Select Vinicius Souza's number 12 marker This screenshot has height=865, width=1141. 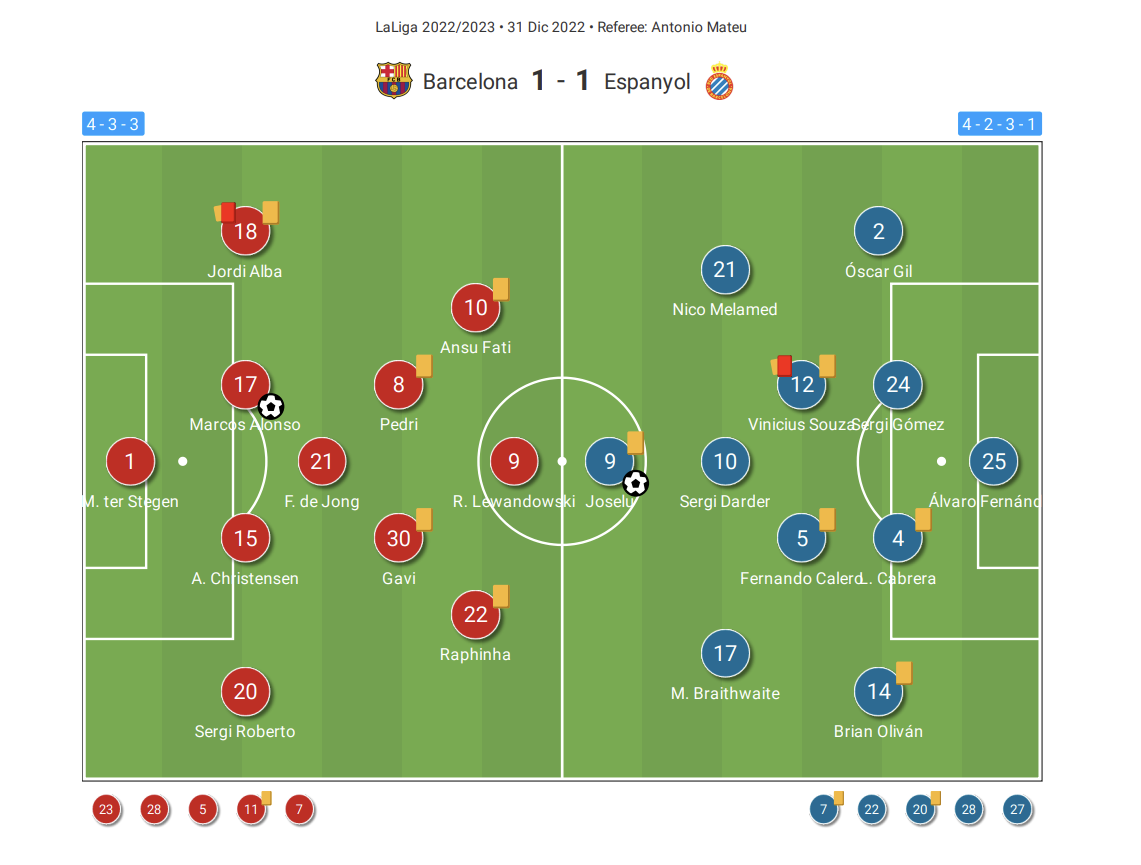[x=802, y=384]
